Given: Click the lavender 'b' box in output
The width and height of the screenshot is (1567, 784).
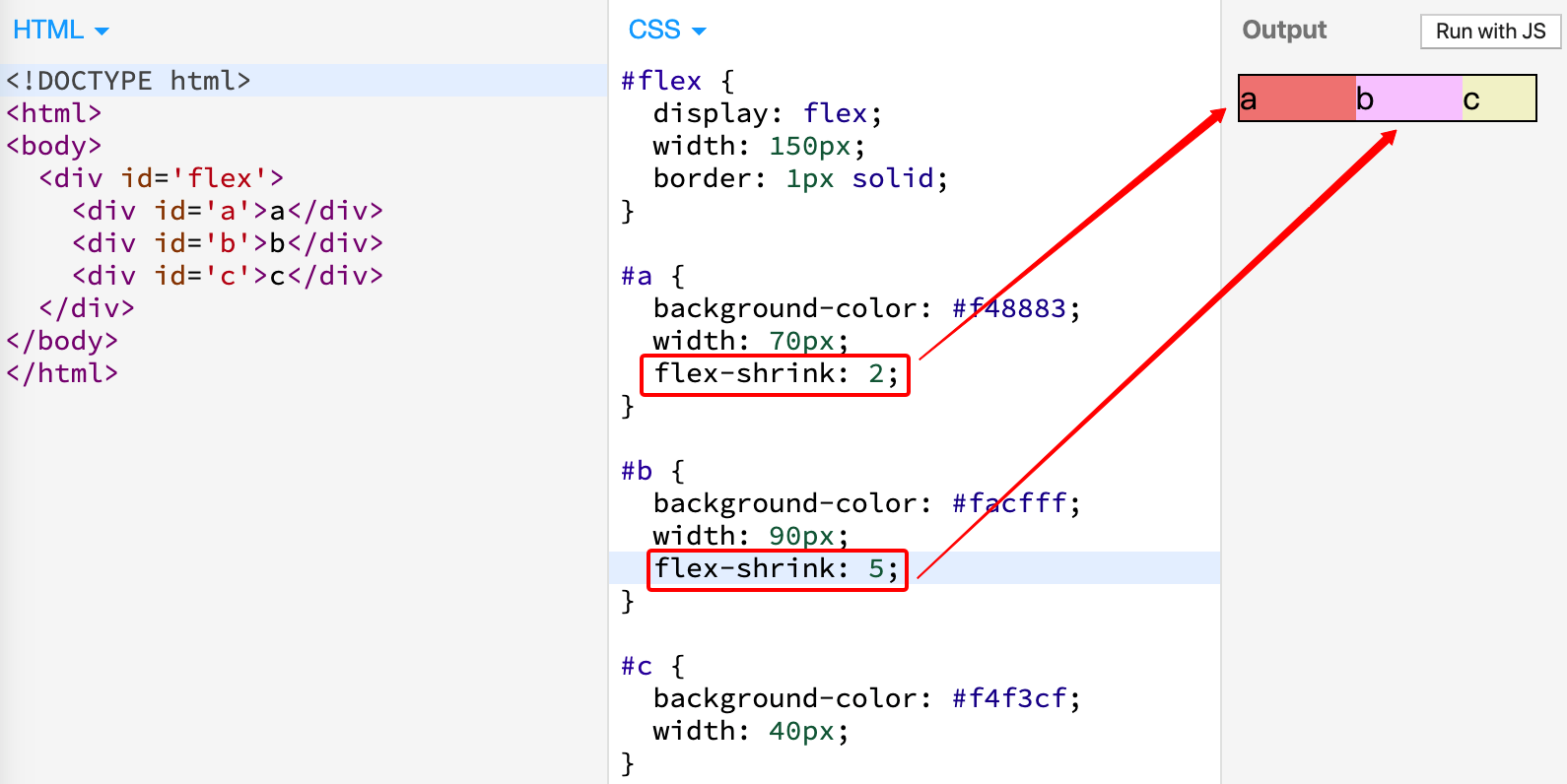Looking at the screenshot, I should 1408,98.
